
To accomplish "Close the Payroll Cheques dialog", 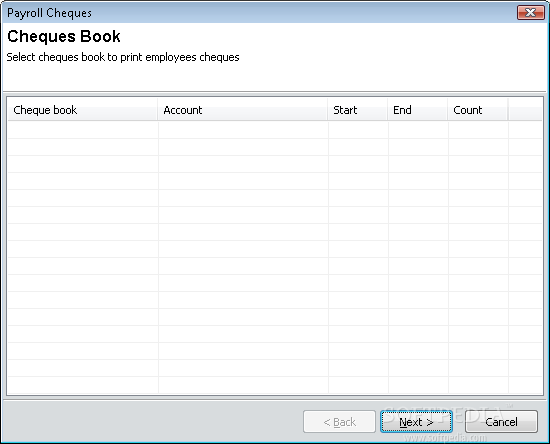I will click(531, 13).
